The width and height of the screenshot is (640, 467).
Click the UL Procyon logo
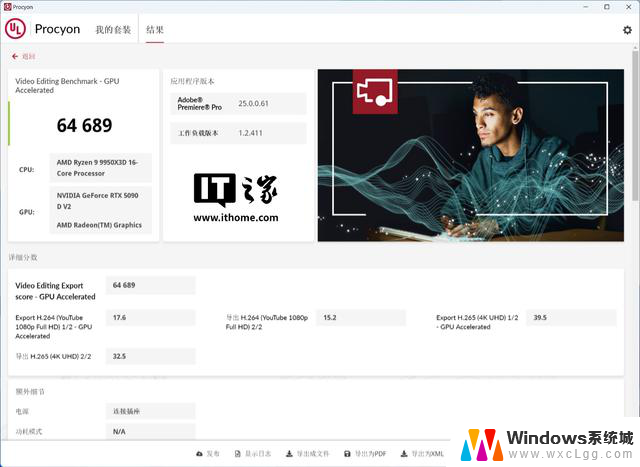(16, 29)
